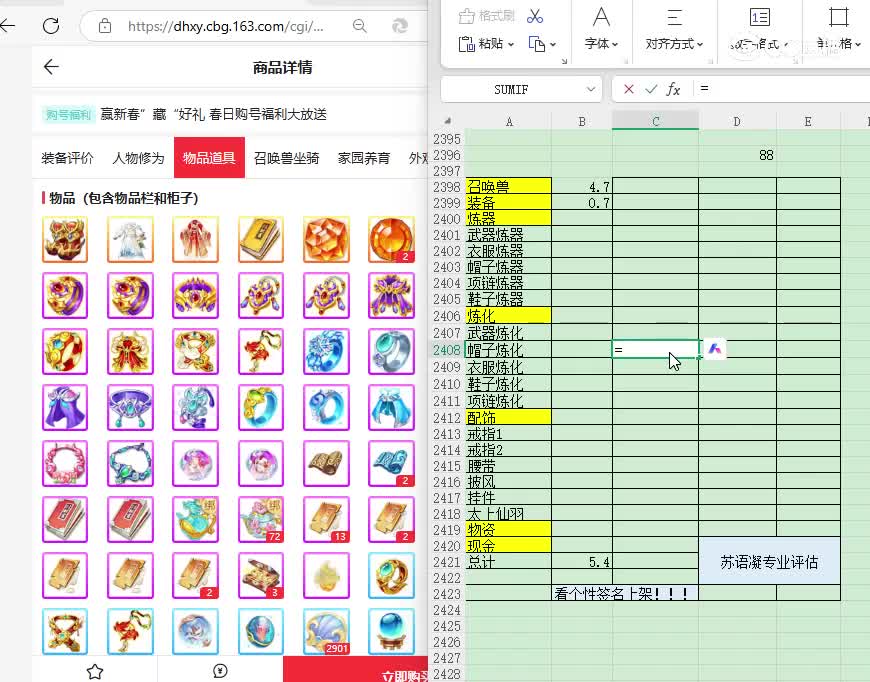Click the select-all corner of spreadsheet
This screenshot has height=682, width=870.
click(447, 121)
